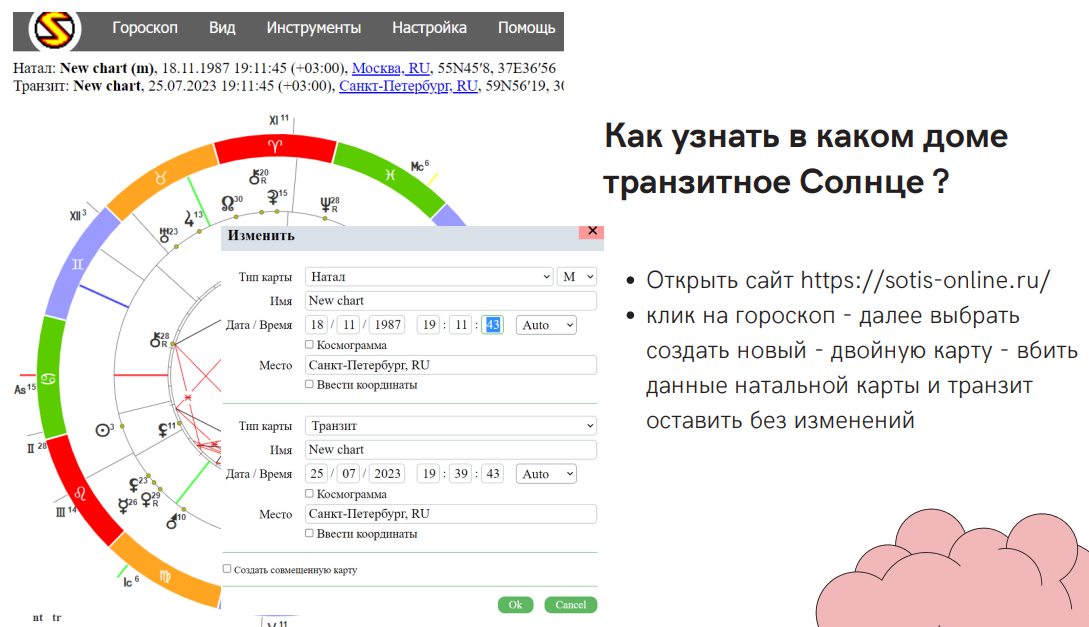Click the Cancel button
1089x627 pixels.
pos(570,605)
